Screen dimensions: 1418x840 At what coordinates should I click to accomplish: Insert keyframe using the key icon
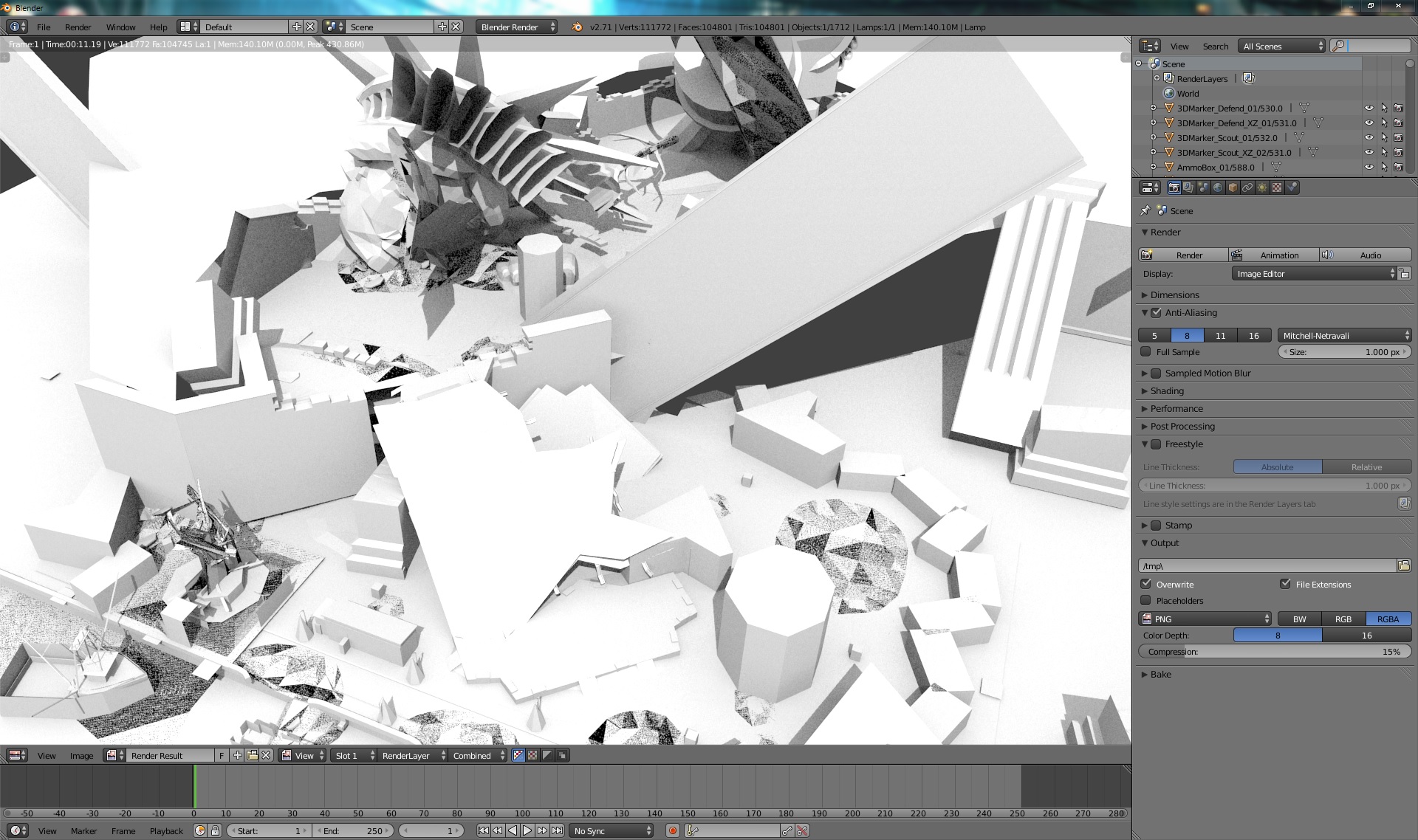[787, 830]
